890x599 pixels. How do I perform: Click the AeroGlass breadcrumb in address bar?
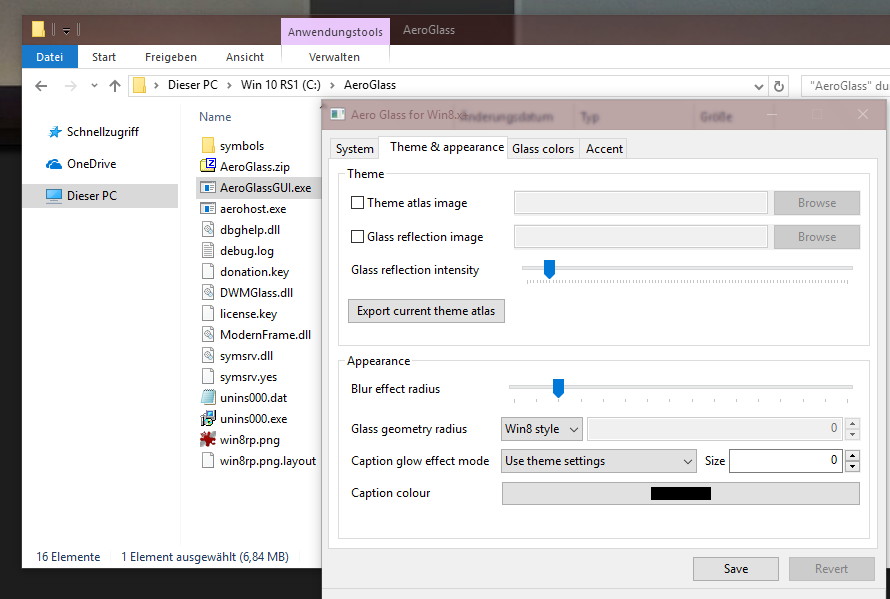(x=370, y=85)
